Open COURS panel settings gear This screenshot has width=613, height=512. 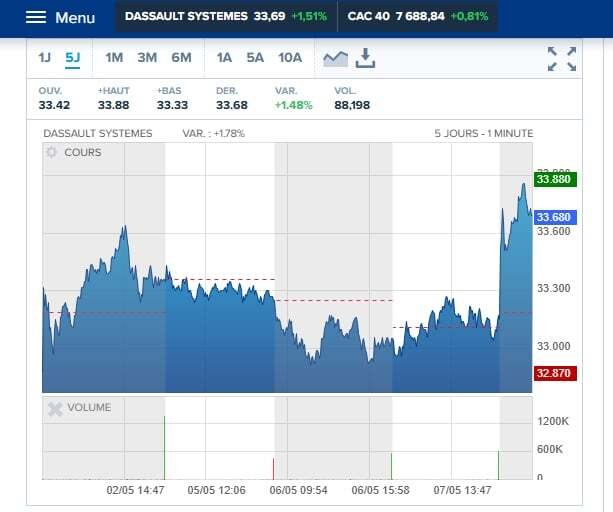pyautogui.click(x=51, y=152)
